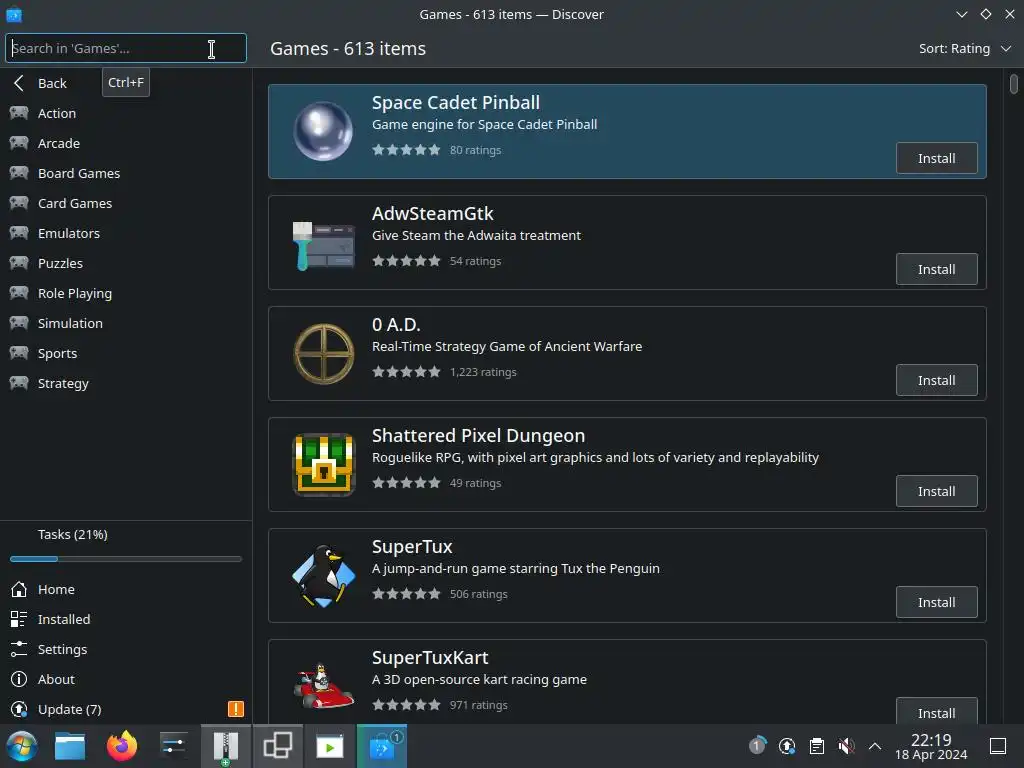
Task: Open the start menu launcher icon
Action: pos(22,746)
